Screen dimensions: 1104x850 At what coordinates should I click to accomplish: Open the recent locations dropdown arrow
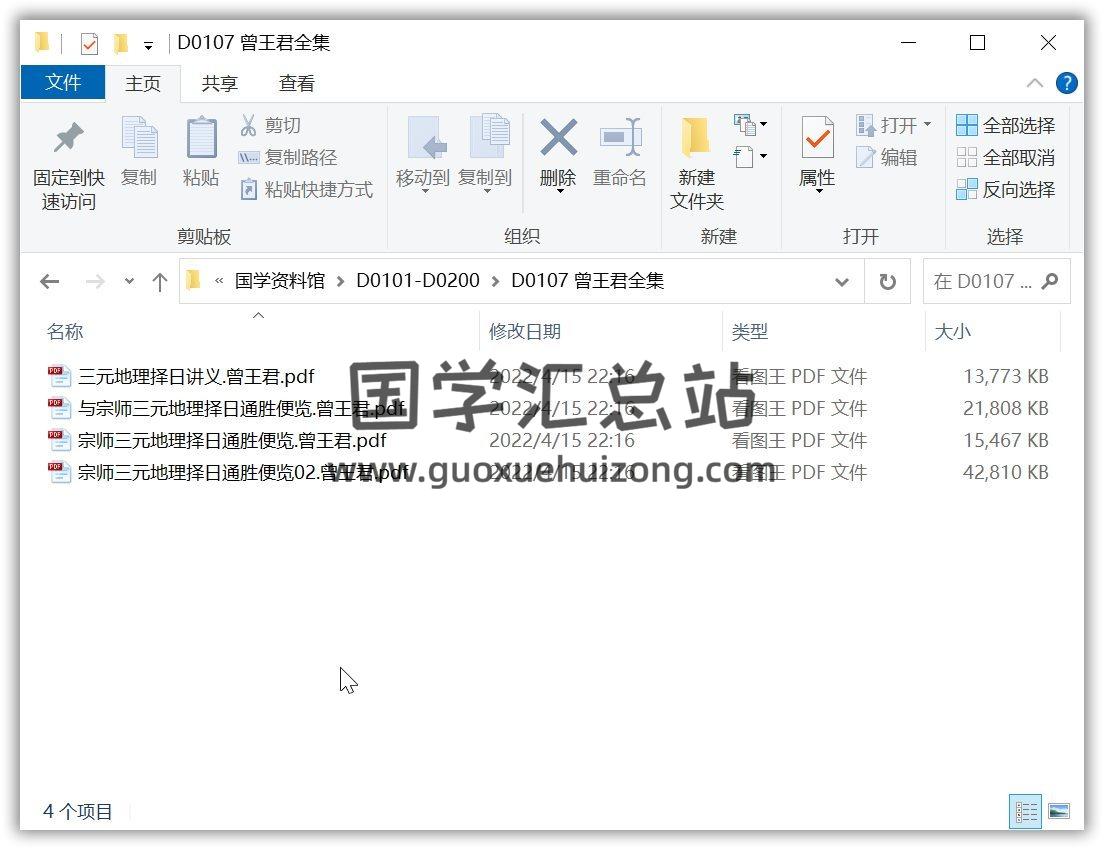coord(129,282)
